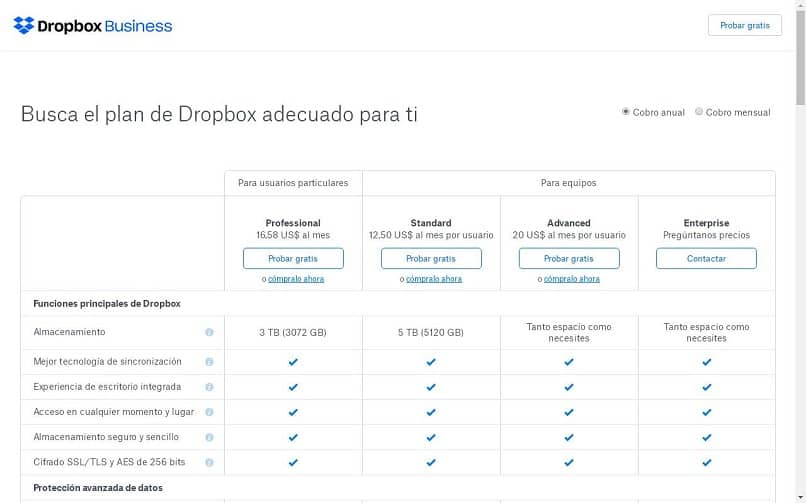Click the Para usuarios particulares header

[293, 183]
